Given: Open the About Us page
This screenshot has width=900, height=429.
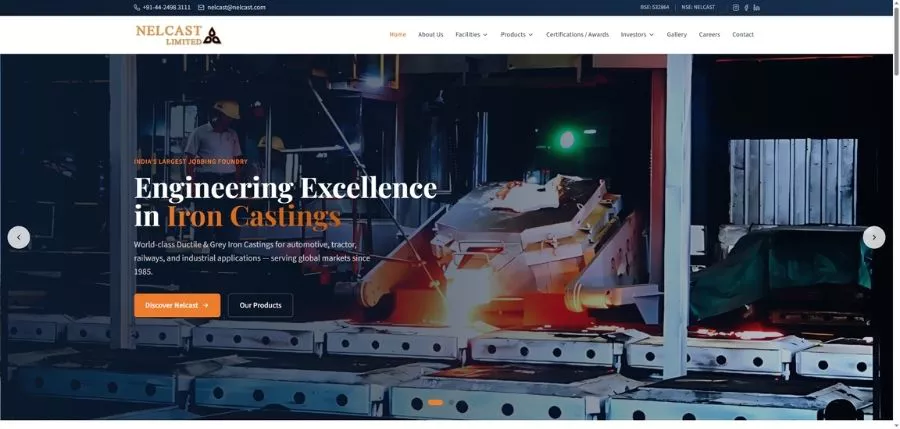Looking at the screenshot, I should click(x=430, y=34).
